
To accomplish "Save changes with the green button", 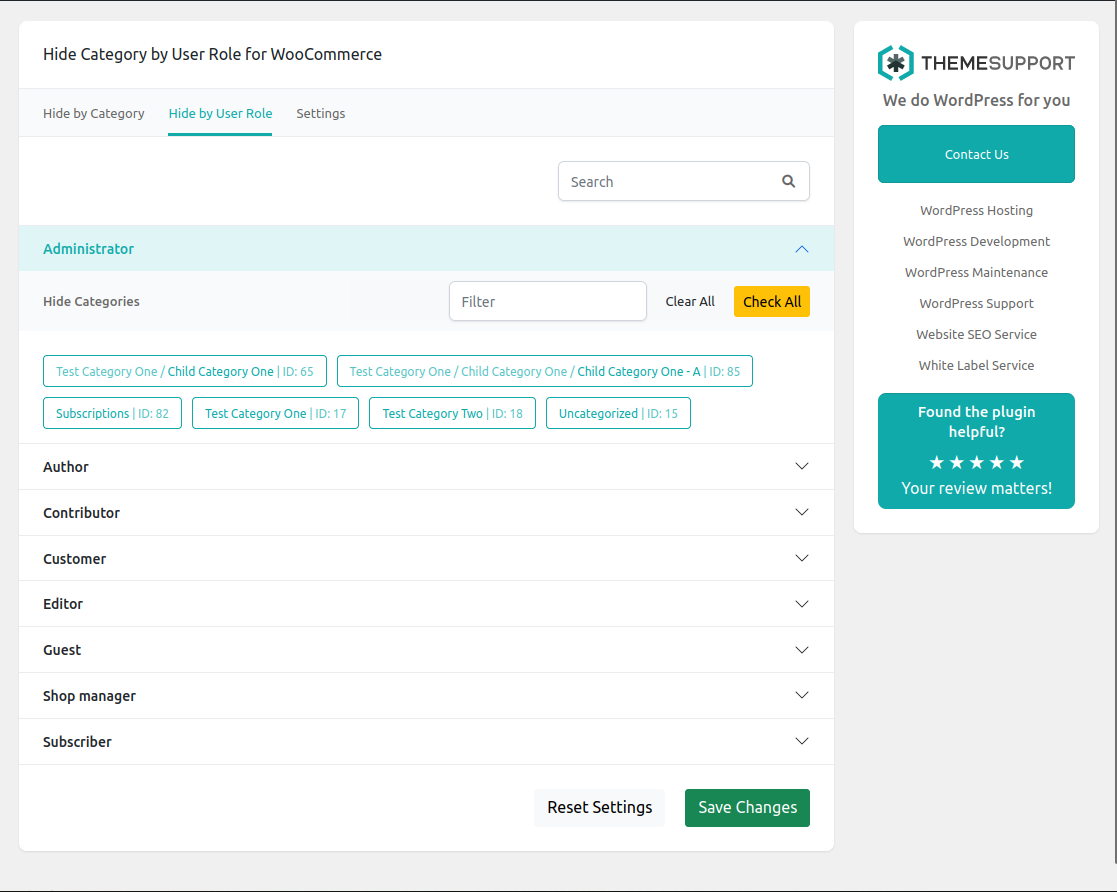I will click(747, 807).
